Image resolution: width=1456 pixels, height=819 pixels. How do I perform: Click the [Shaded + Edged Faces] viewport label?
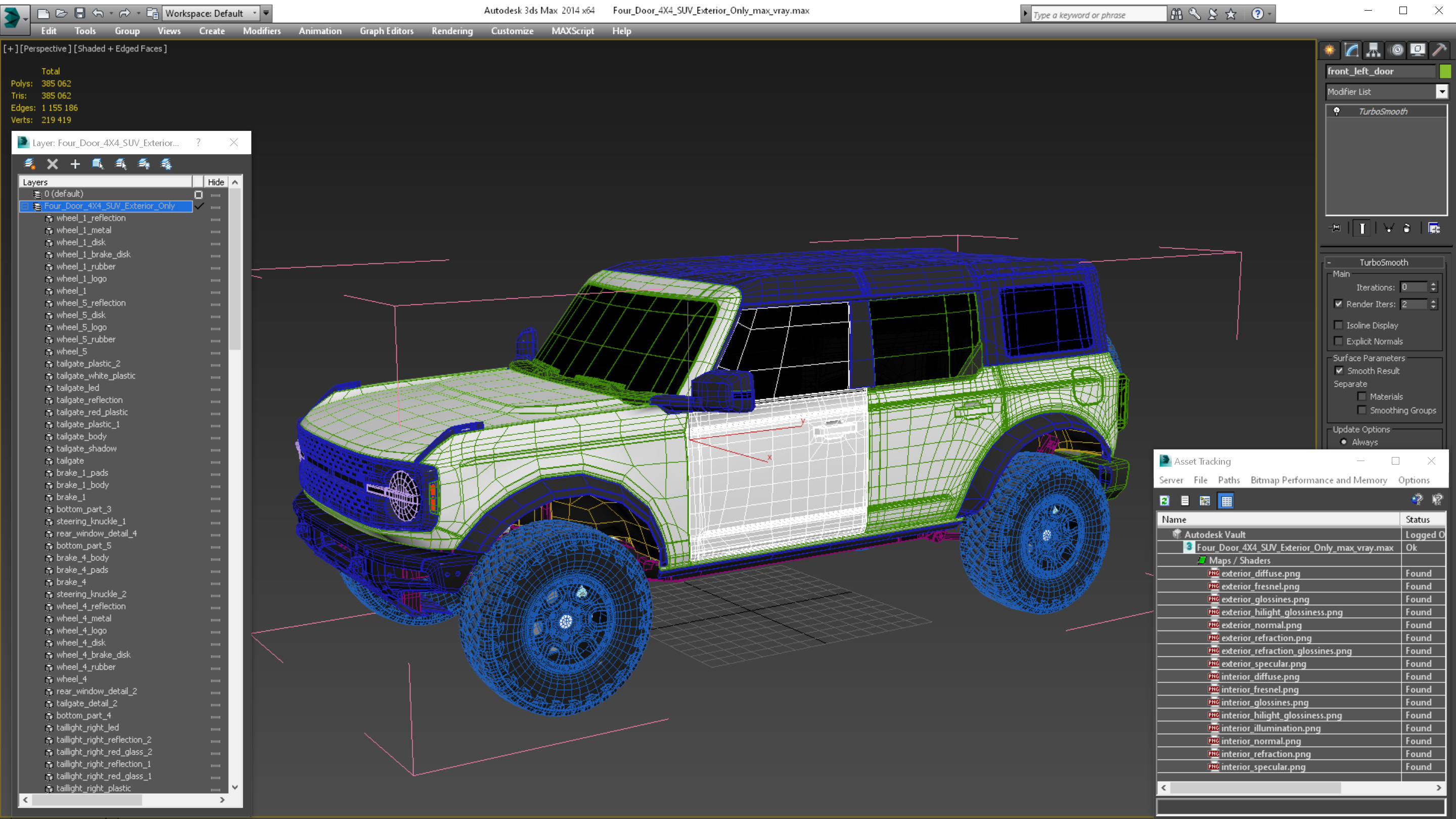[120, 49]
